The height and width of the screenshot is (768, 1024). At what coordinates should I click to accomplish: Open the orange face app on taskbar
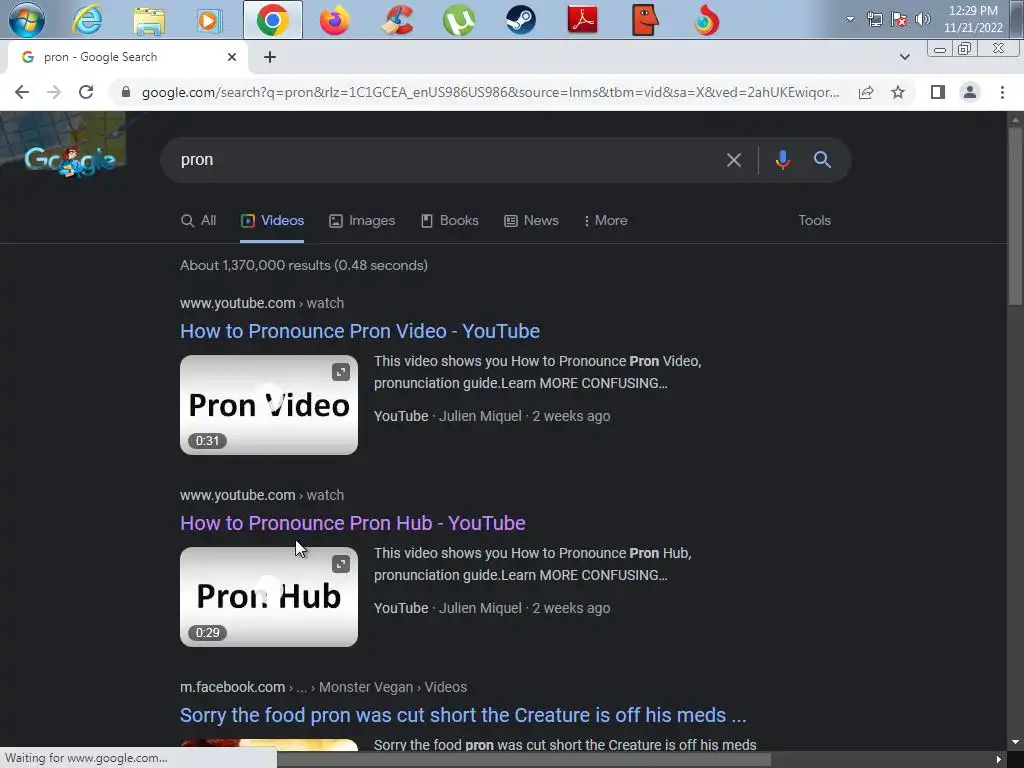pyautogui.click(x=645, y=20)
